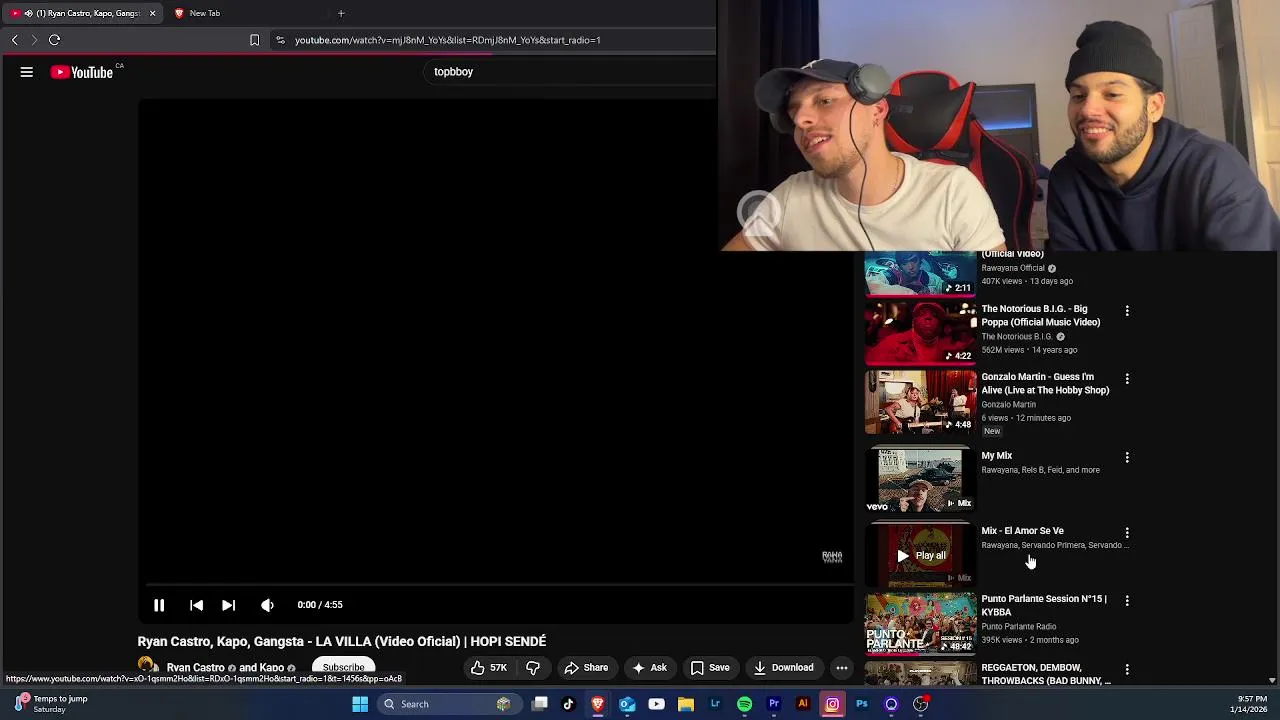Open 'The Notorious B.I.G. - Big Poppa' title
1280x720 pixels.
click(1040, 316)
